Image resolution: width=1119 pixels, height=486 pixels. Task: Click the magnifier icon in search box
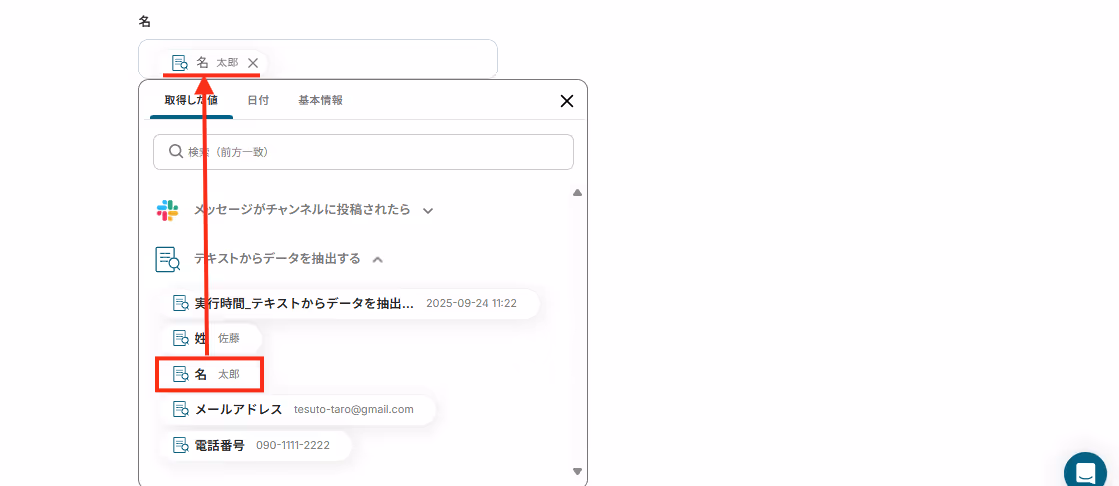pyautogui.click(x=176, y=151)
